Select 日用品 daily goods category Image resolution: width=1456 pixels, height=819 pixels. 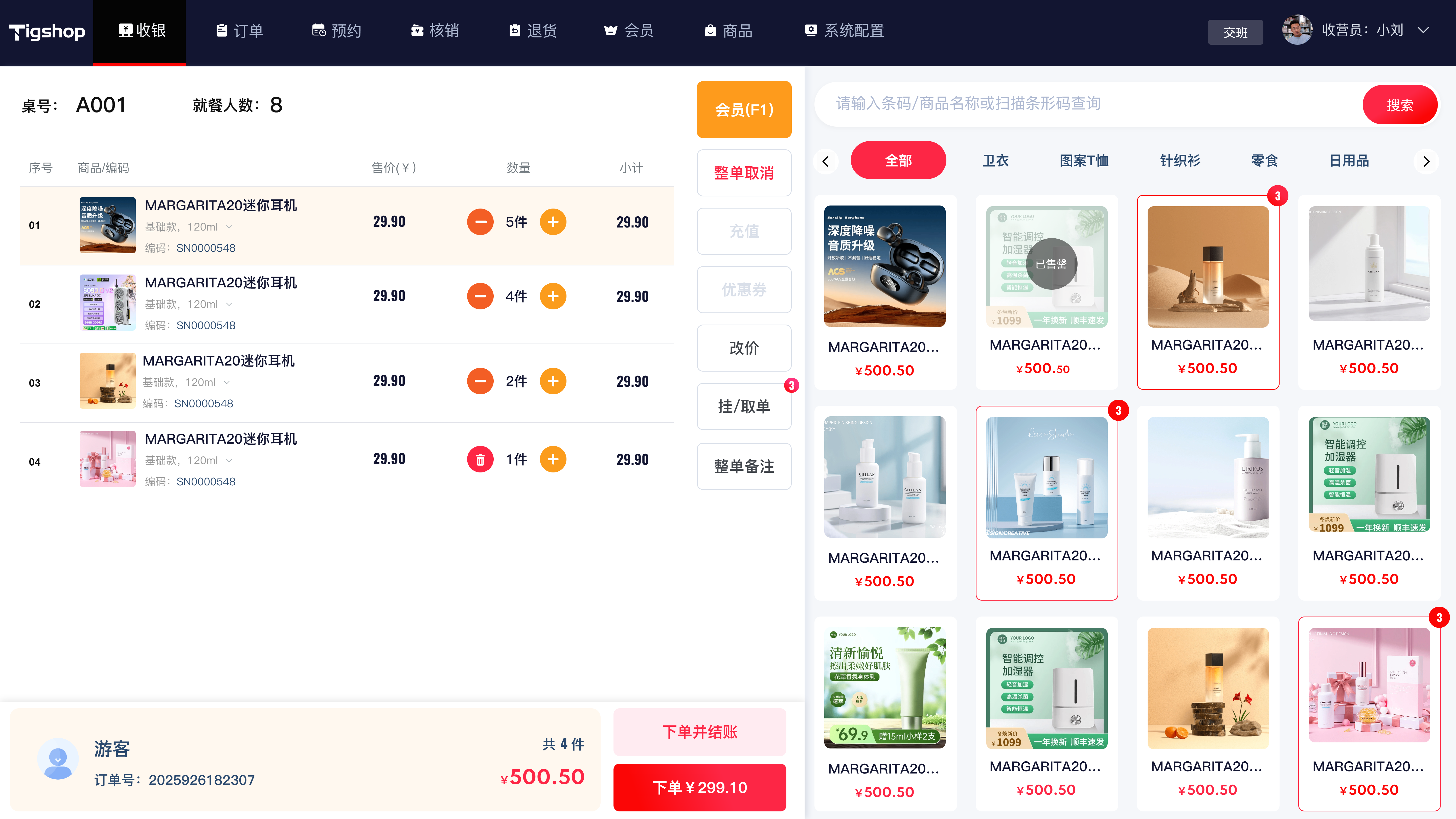point(1349,161)
